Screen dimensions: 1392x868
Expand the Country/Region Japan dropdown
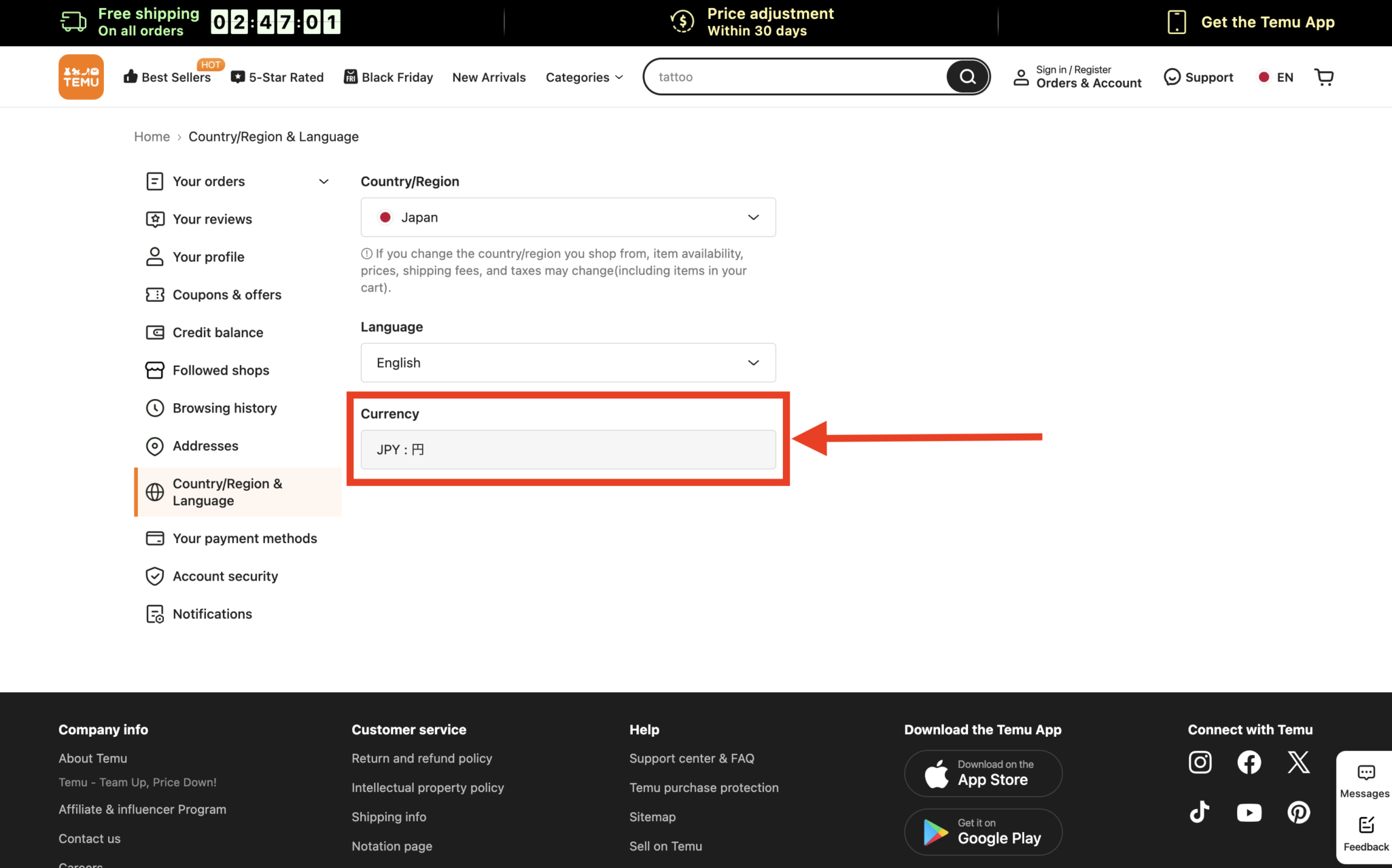click(568, 218)
